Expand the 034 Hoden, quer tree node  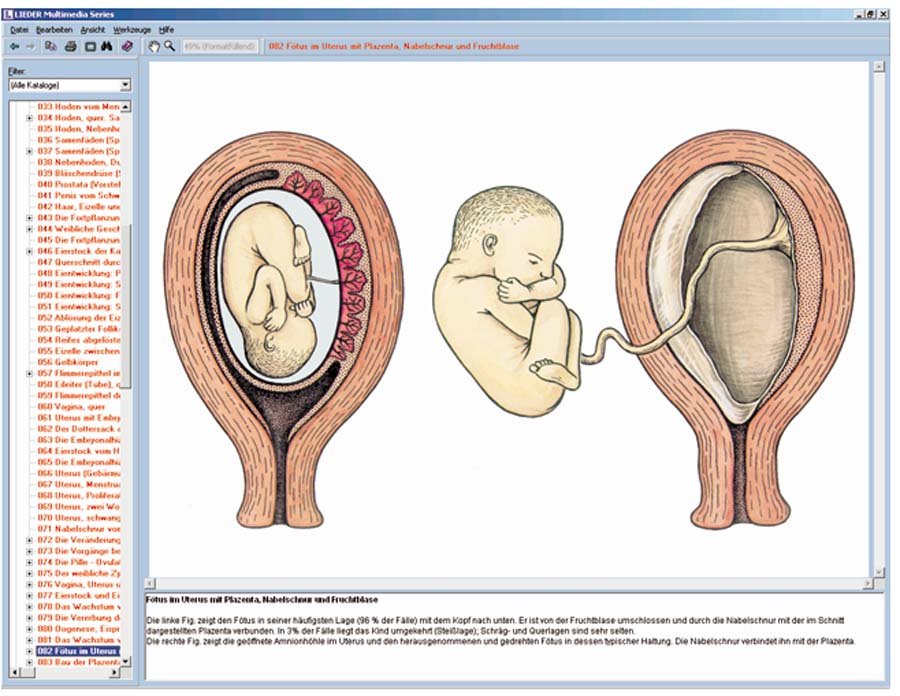pos(30,117)
